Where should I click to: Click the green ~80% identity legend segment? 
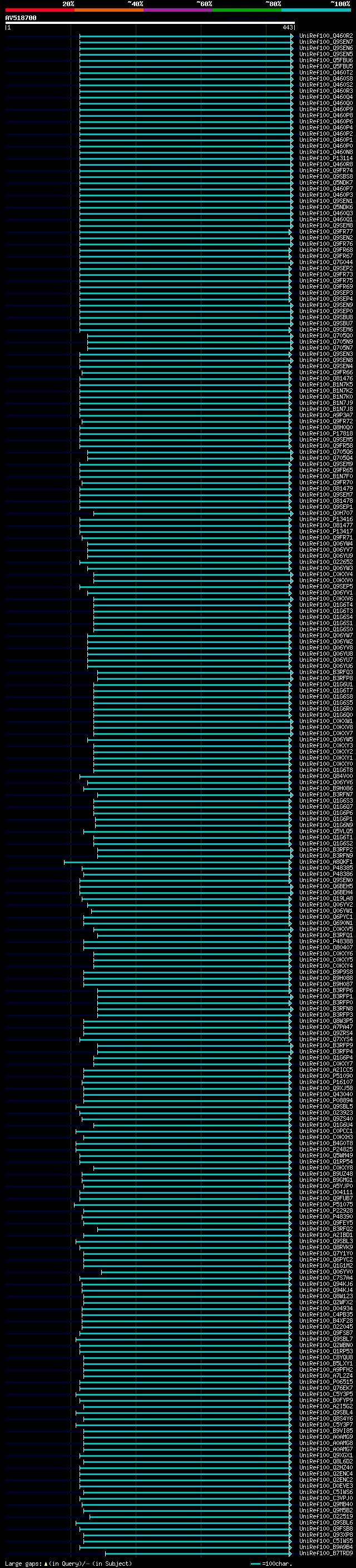click(247, 10)
